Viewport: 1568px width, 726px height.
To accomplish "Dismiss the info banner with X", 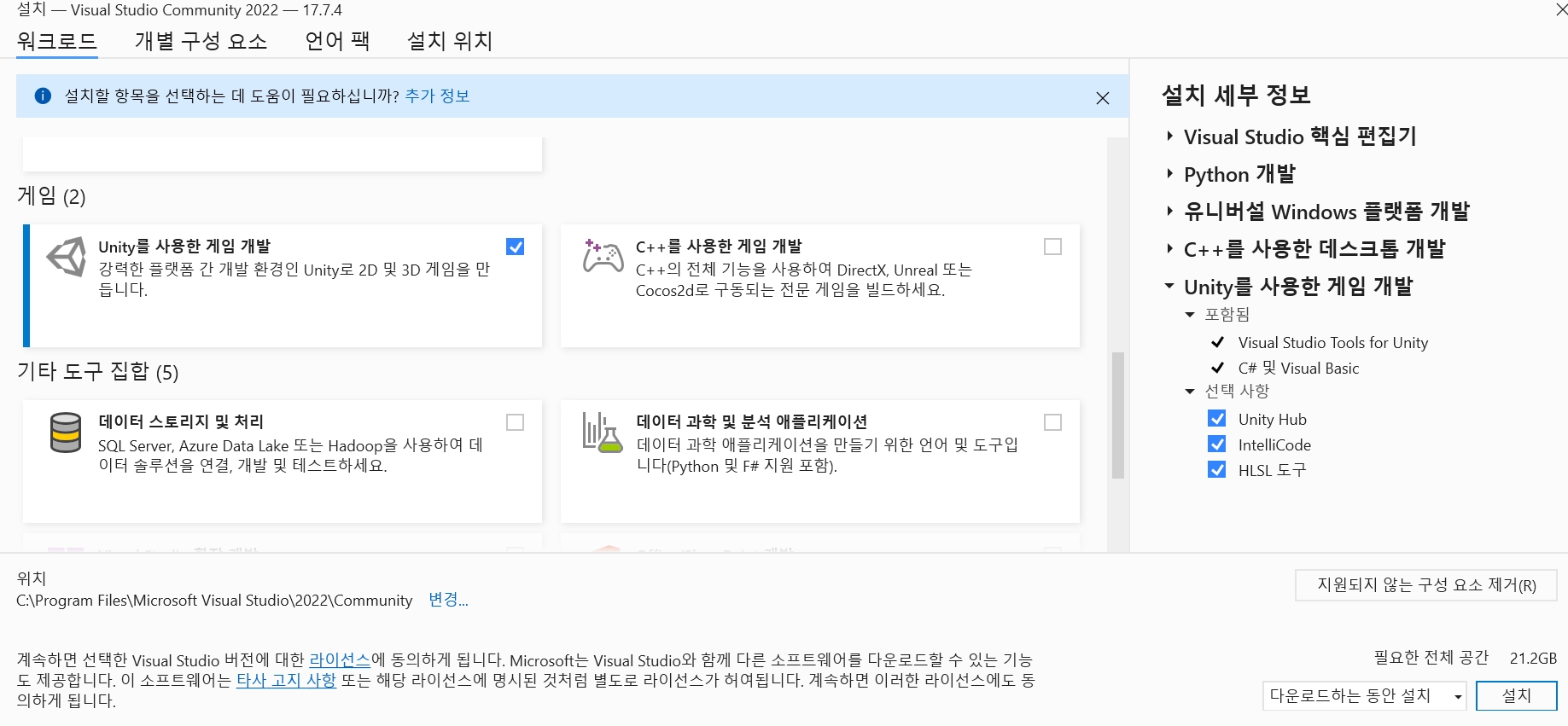I will coord(1103,98).
